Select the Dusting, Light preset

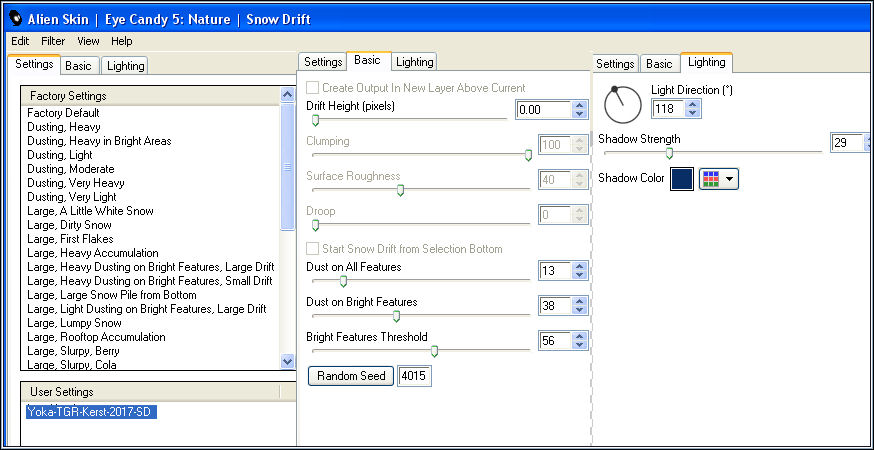click(x=60, y=155)
